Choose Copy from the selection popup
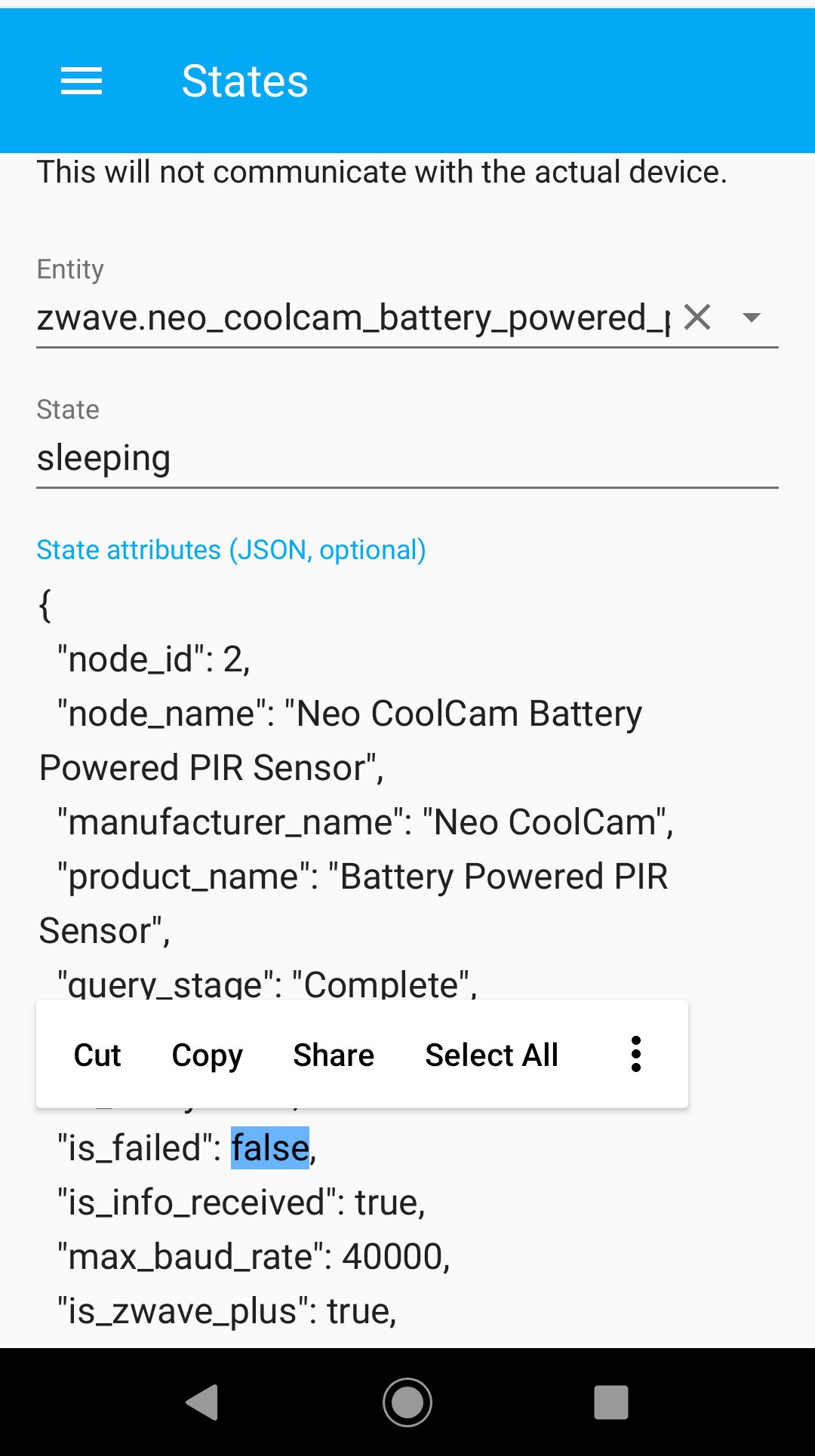This screenshot has height=1456, width=815. point(208,1056)
